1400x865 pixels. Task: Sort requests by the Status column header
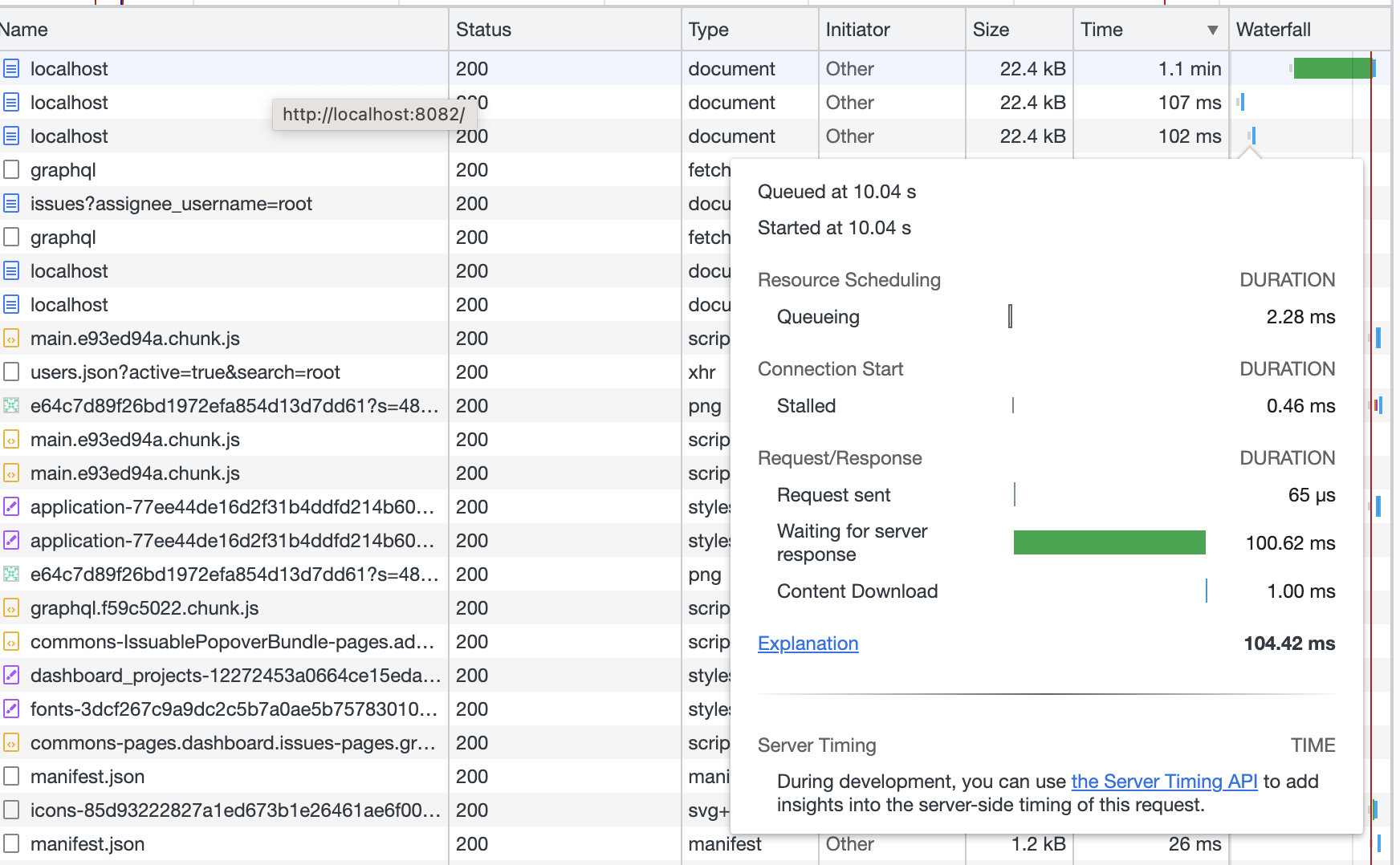click(483, 30)
